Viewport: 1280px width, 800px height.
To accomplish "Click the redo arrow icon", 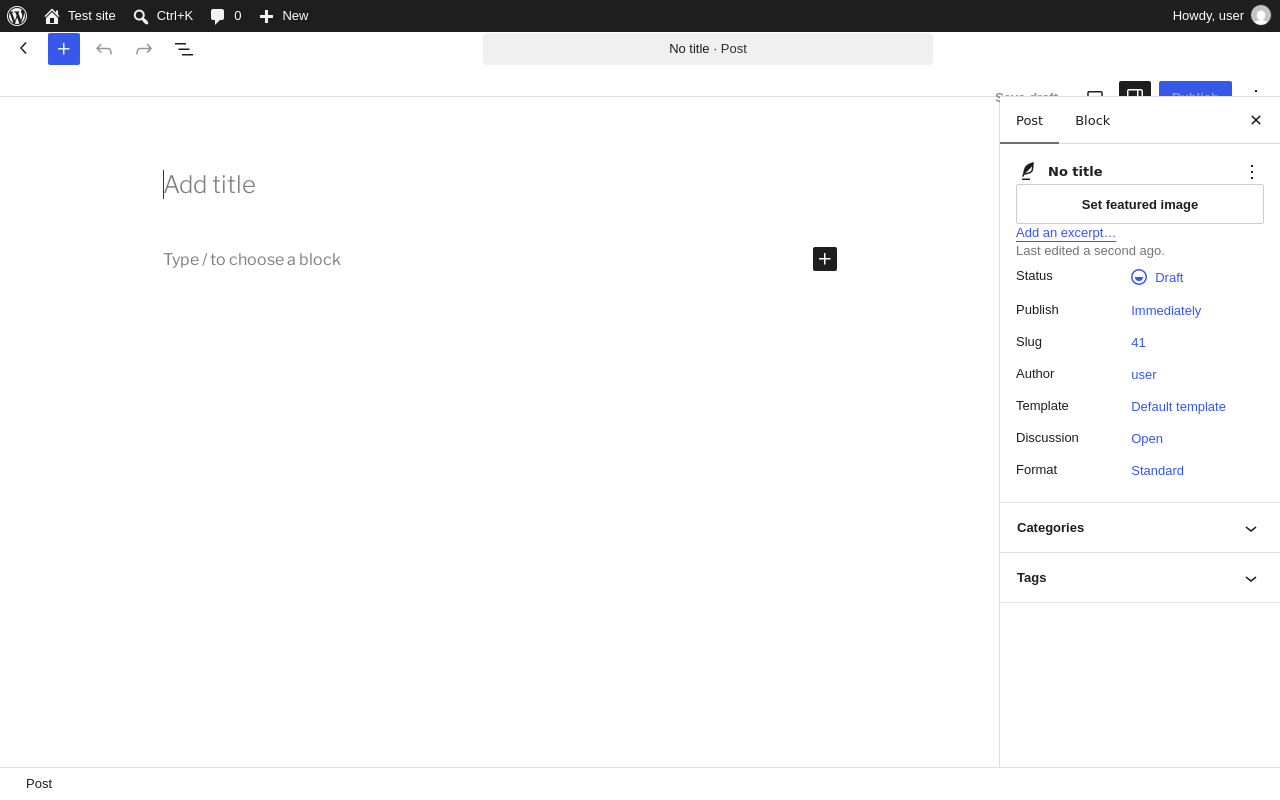I will [x=144, y=49].
